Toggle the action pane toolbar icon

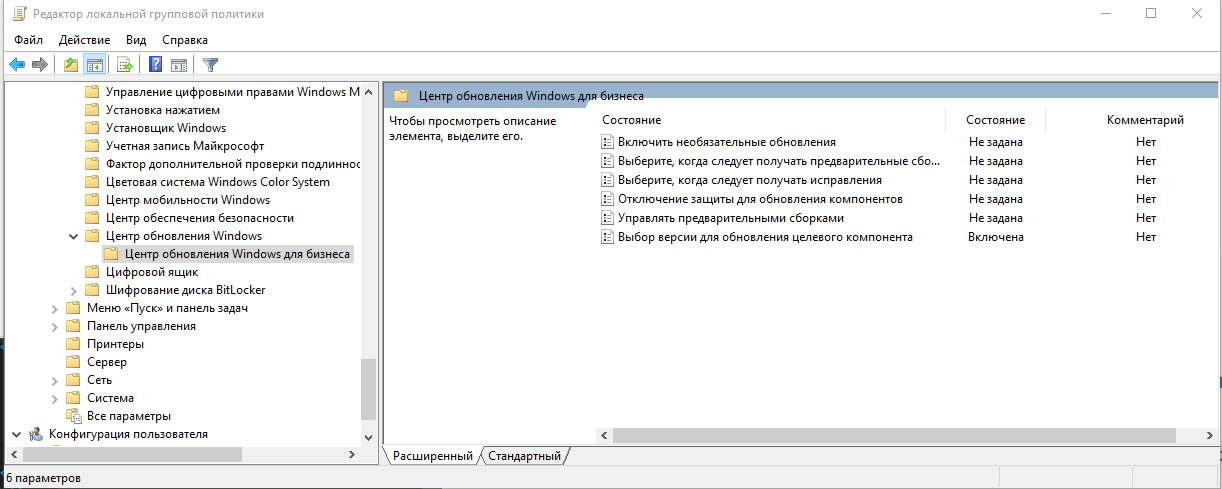click(179, 65)
